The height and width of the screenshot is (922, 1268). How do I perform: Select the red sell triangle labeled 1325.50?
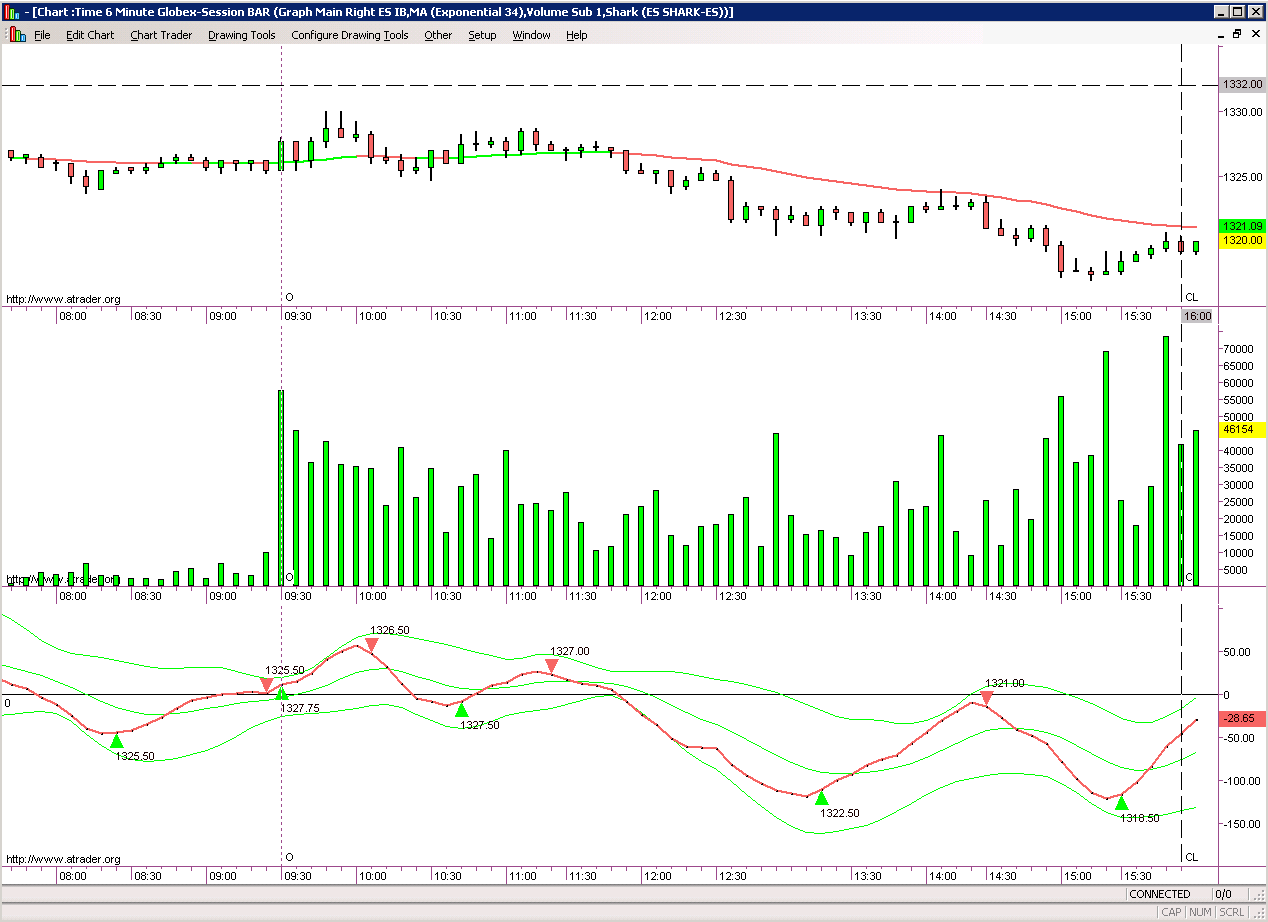point(266,685)
